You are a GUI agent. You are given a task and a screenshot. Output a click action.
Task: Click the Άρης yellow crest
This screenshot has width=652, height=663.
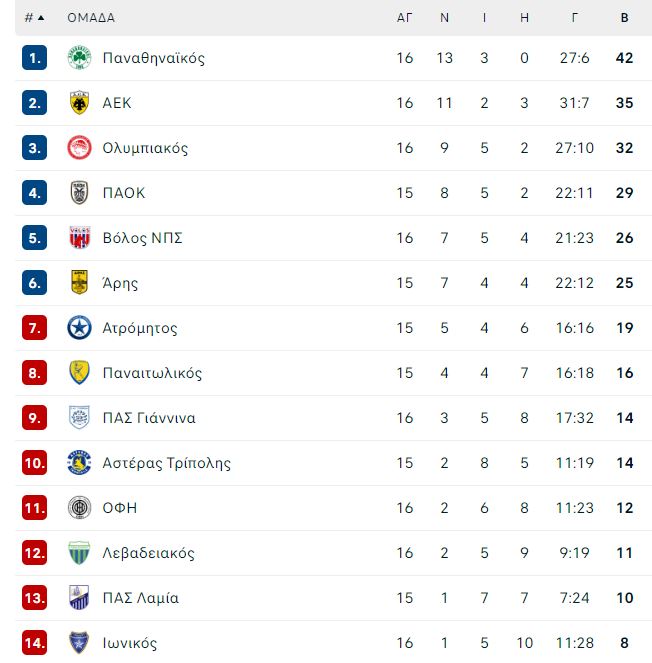79,282
